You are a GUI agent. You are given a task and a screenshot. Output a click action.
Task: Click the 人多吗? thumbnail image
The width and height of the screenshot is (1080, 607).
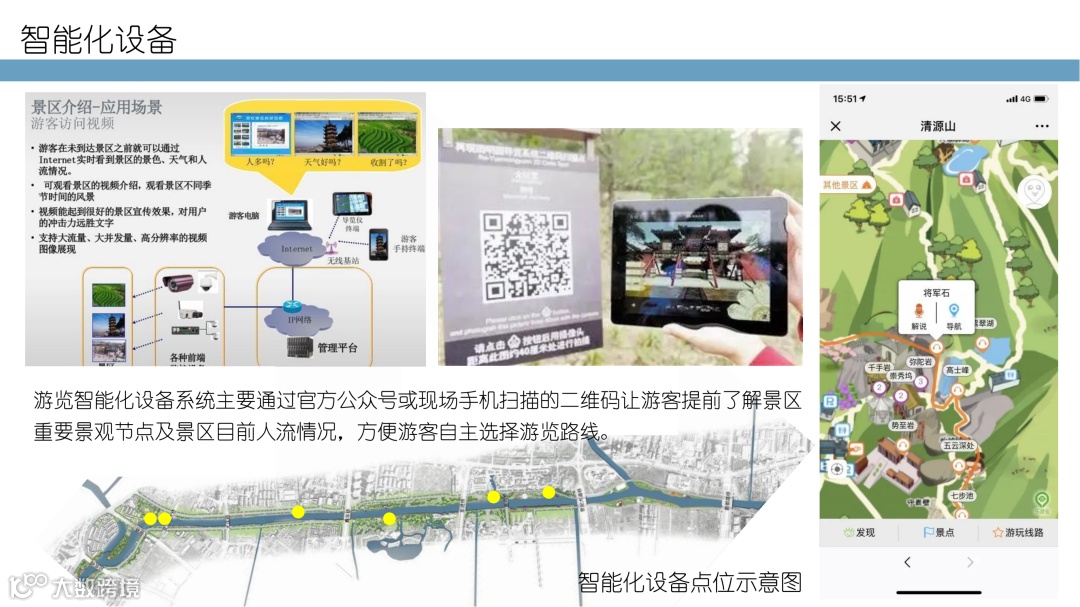click(260, 135)
